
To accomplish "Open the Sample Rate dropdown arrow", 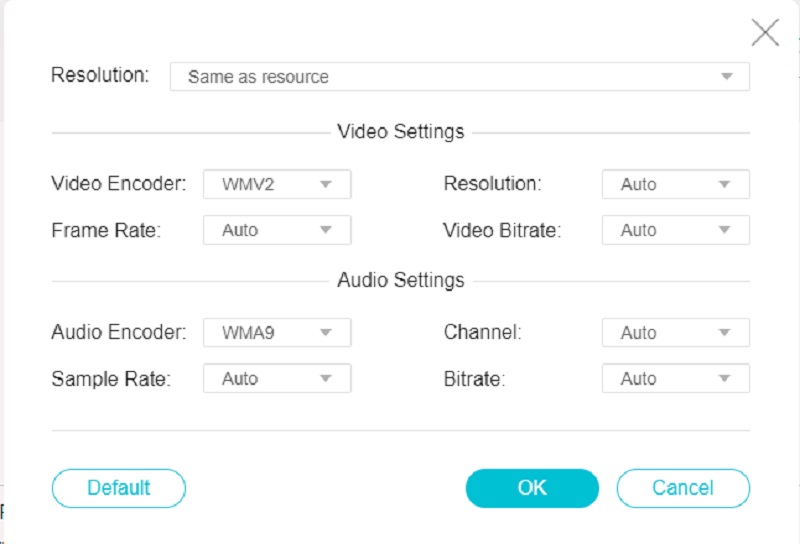I will click(x=326, y=379).
